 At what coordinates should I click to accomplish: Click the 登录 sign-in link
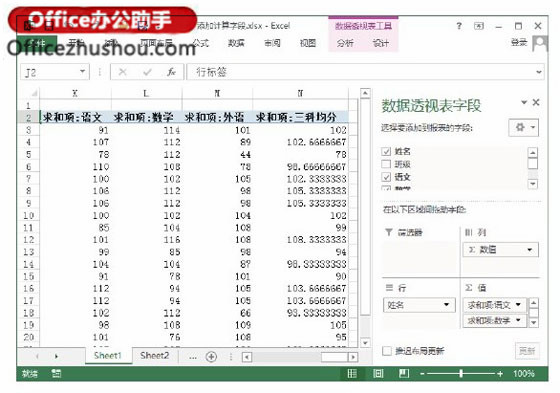pyautogui.click(x=519, y=42)
